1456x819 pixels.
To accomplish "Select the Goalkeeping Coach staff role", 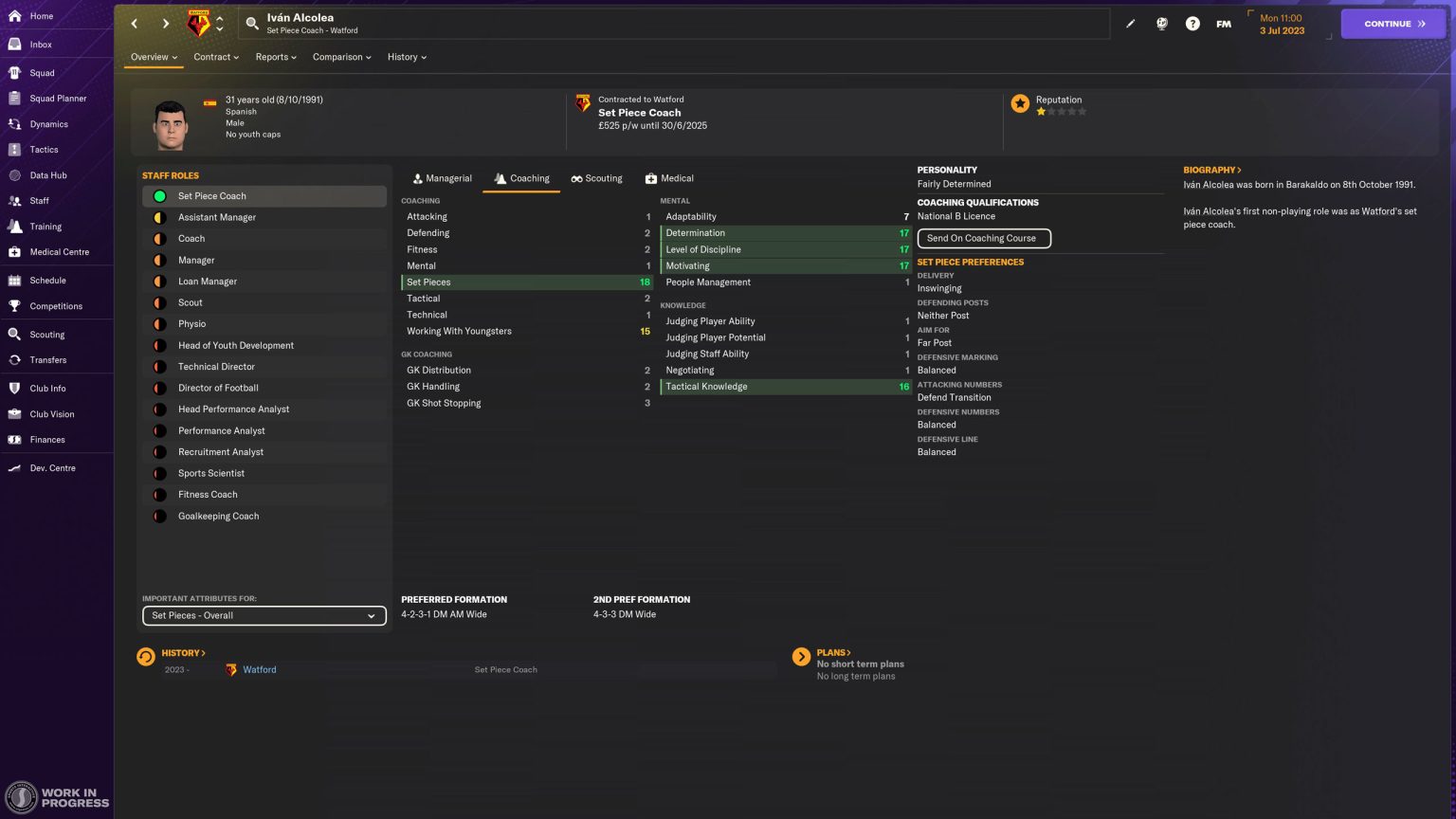I will 218,517.
